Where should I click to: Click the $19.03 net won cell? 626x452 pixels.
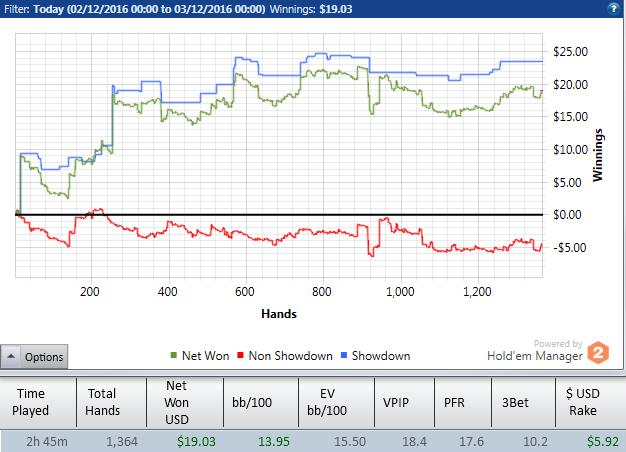[196, 442]
